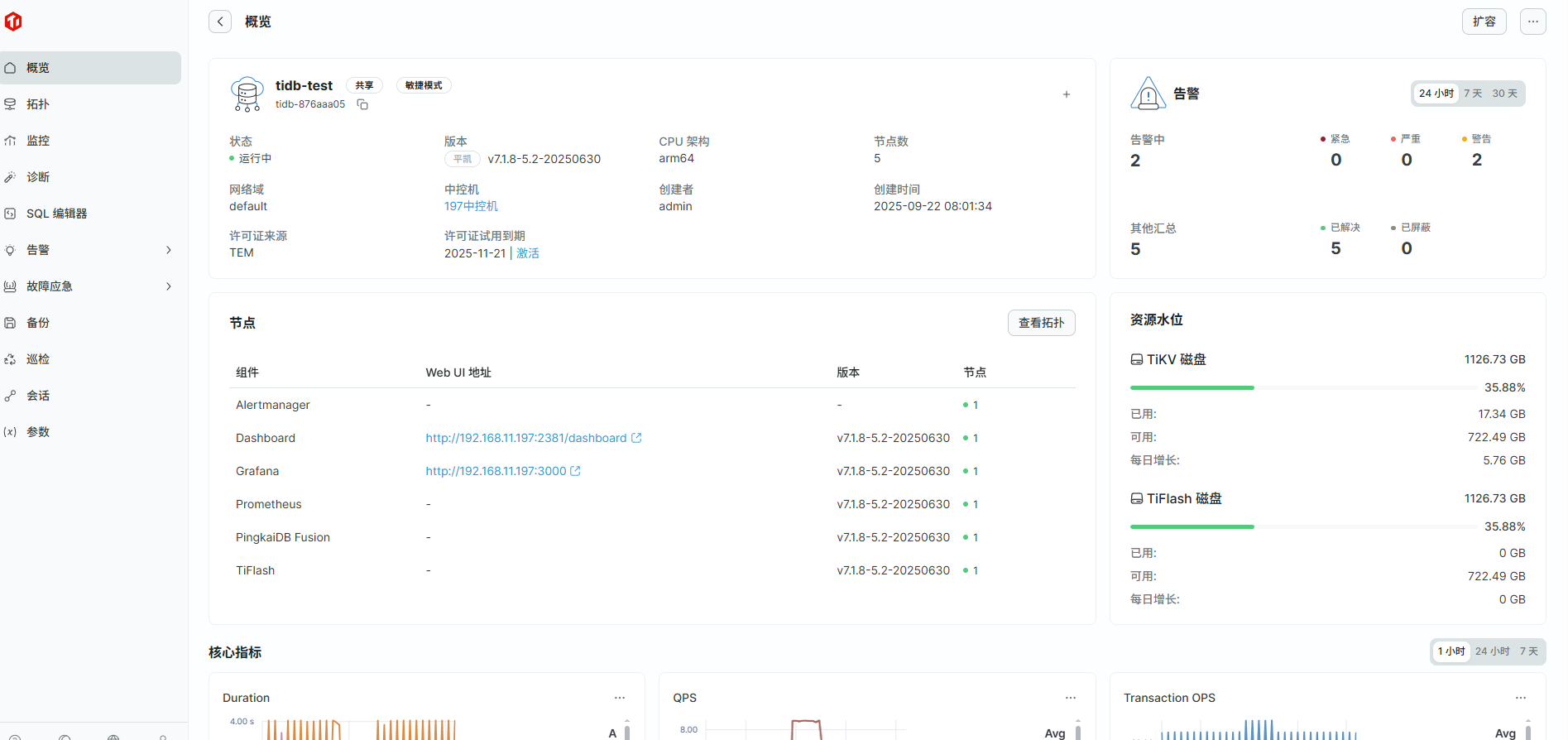Open the Duration chart options menu
The image size is (1568, 740).
pyautogui.click(x=620, y=698)
